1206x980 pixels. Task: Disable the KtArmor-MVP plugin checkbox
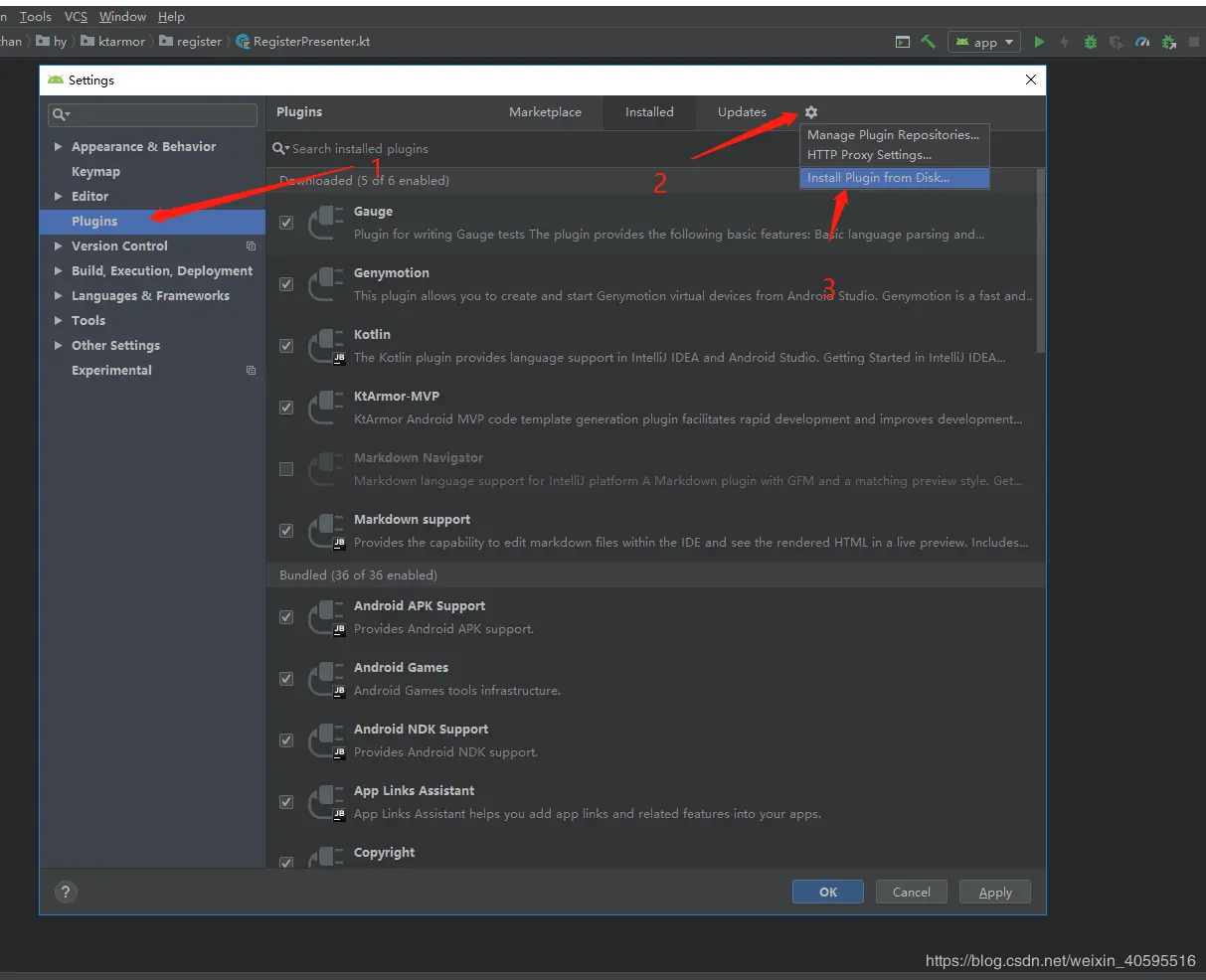286,408
